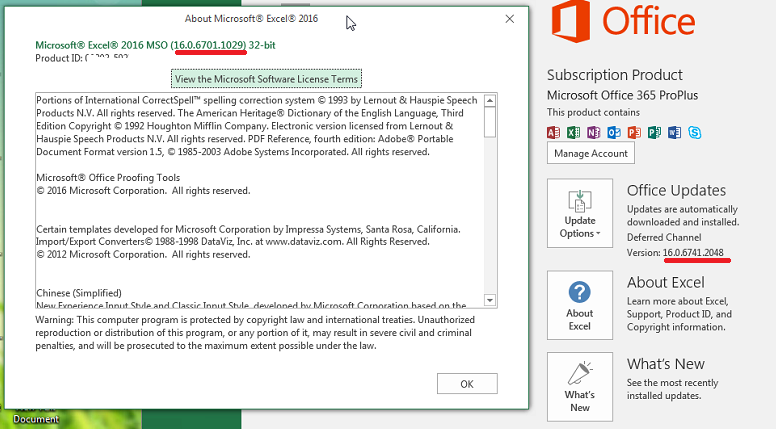Click the PowerPoint icon under product contains
This screenshot has height=429, width=776.
click(x=634, y=133)
